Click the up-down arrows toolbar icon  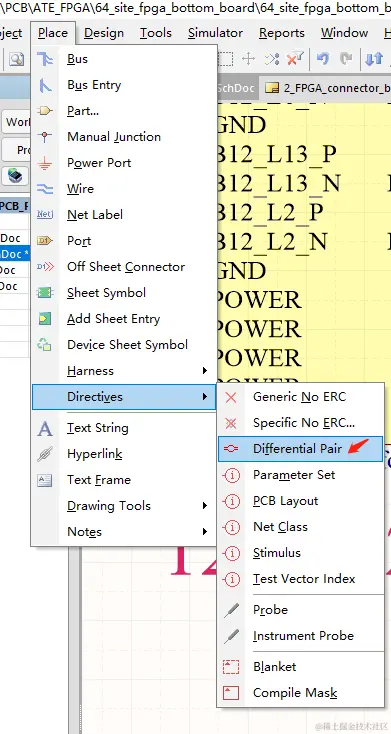pyautogui.click(x=374, y=59)
